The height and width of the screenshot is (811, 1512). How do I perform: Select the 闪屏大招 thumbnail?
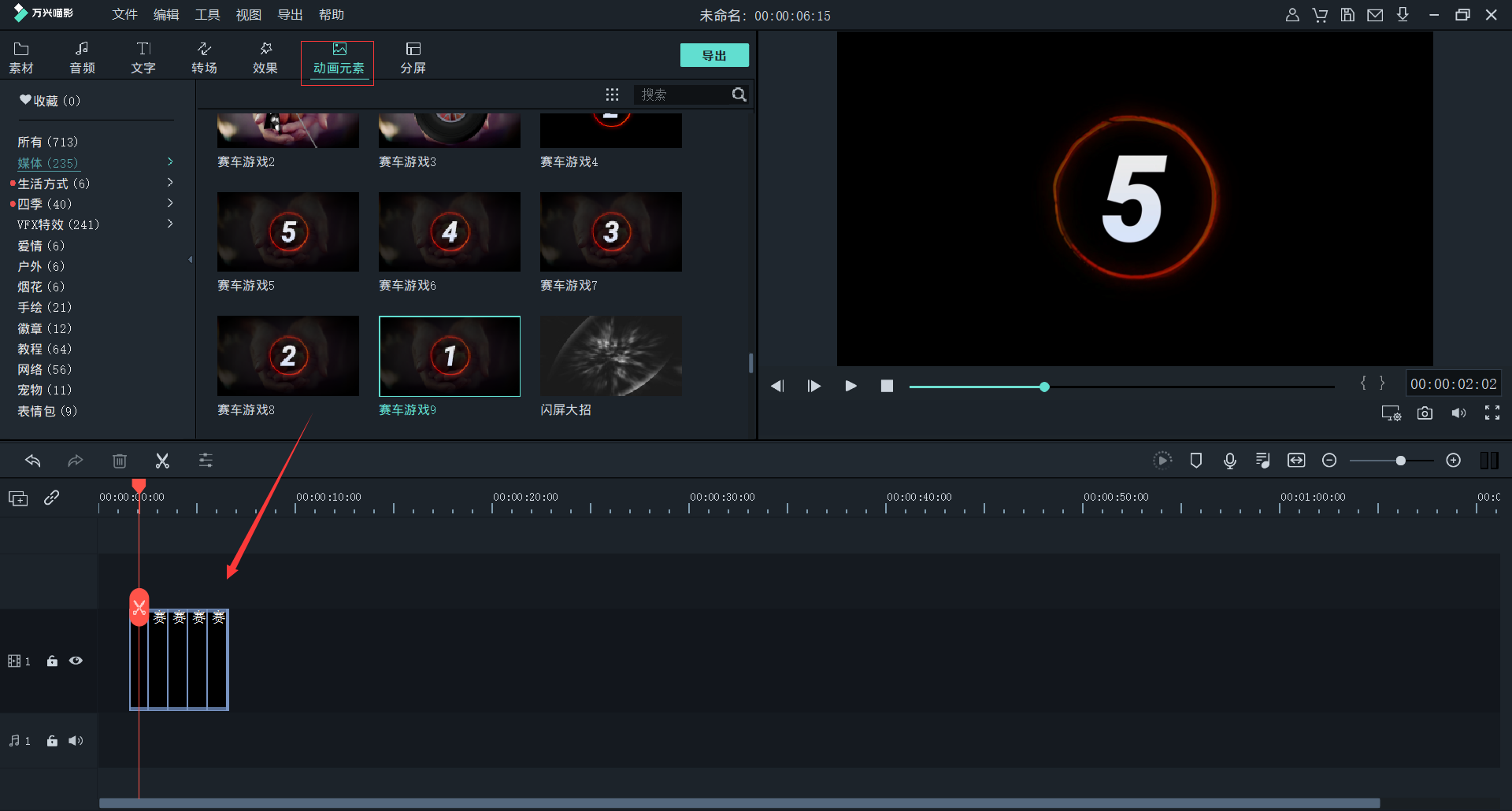click(x=610, y=356)
